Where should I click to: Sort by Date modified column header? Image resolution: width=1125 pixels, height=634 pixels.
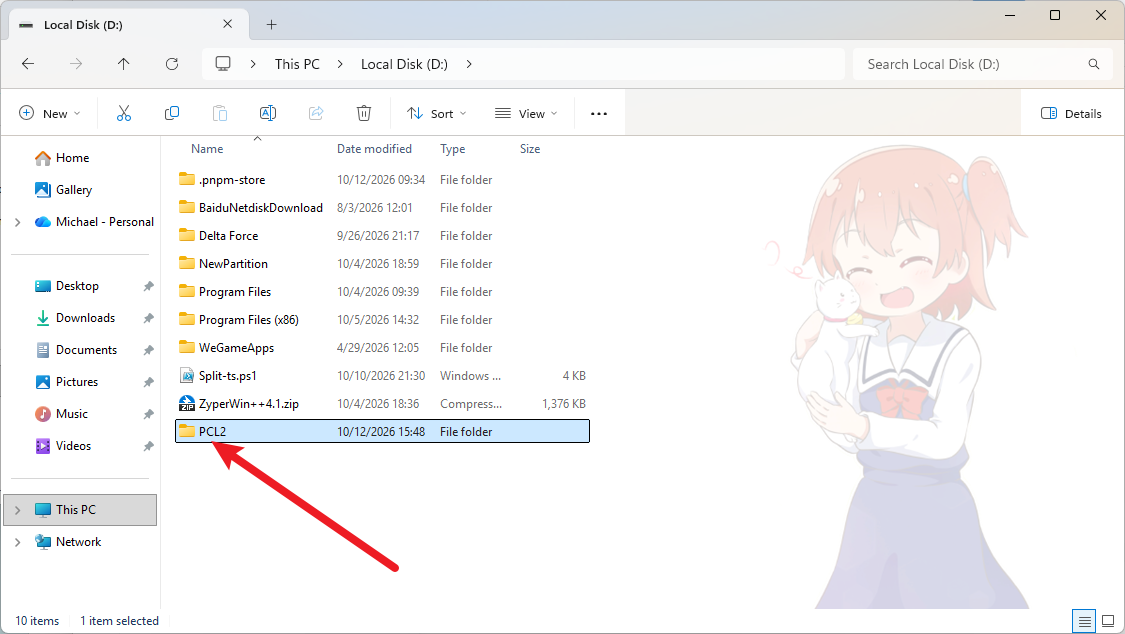pyautogui.click(x=375, y=149)
